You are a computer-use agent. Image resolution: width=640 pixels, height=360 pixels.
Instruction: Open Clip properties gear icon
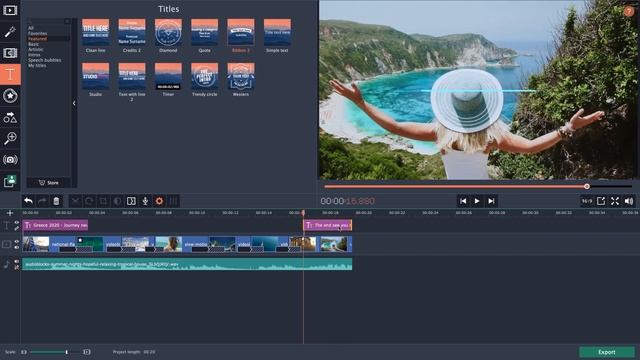pyautogui.click(x=159, y=201)
